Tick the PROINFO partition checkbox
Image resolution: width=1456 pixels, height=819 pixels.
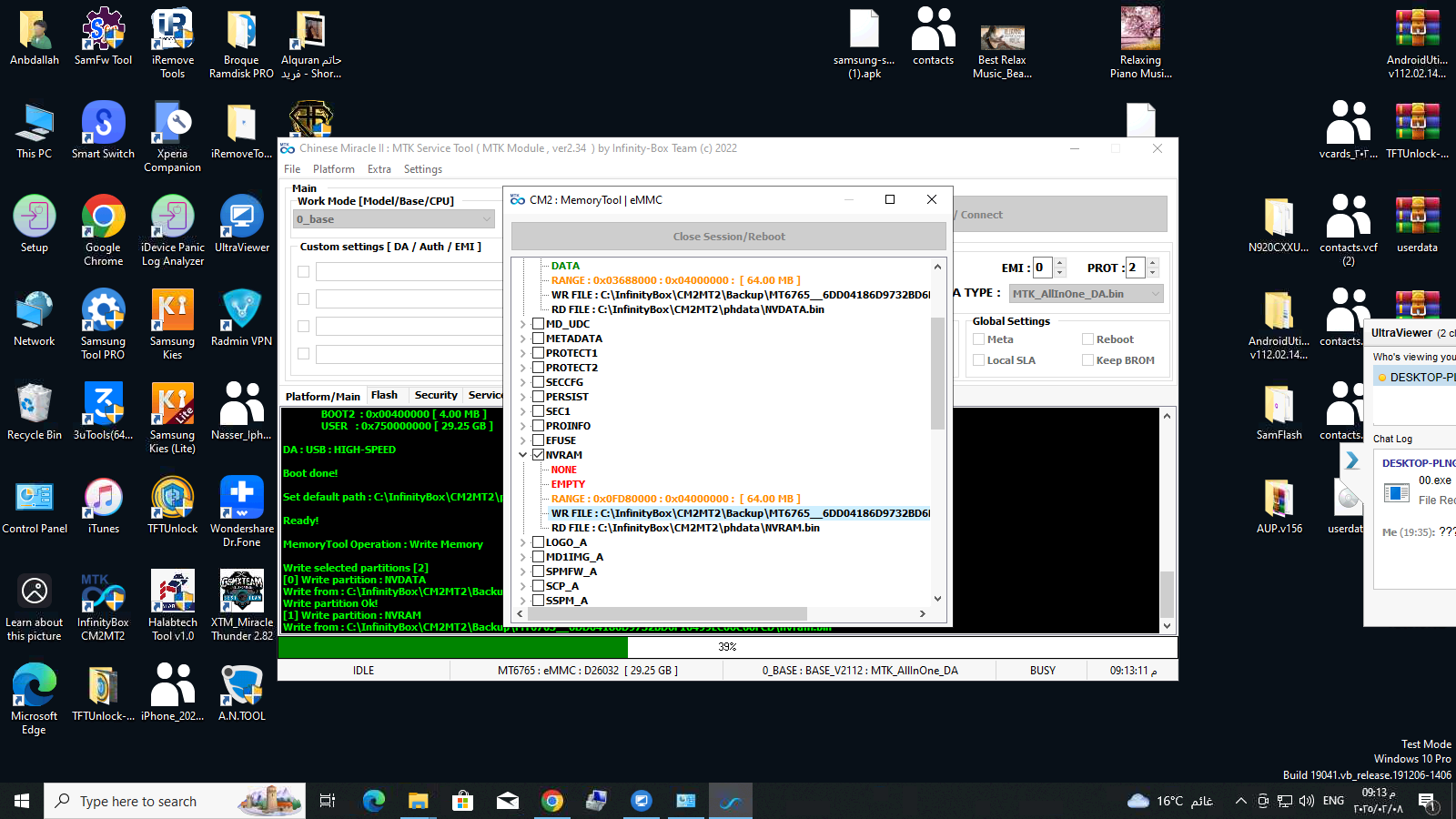pos(539,426)
